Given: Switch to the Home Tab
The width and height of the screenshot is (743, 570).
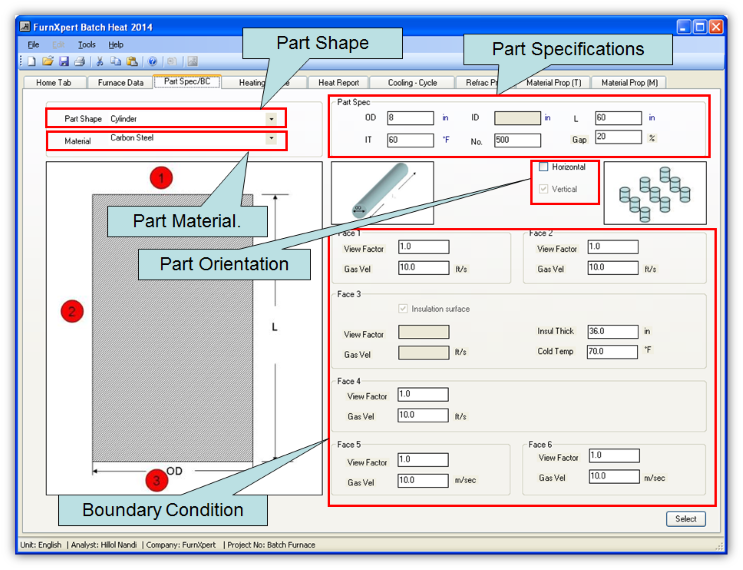Looking at the screenshot, I should point(54,82).
